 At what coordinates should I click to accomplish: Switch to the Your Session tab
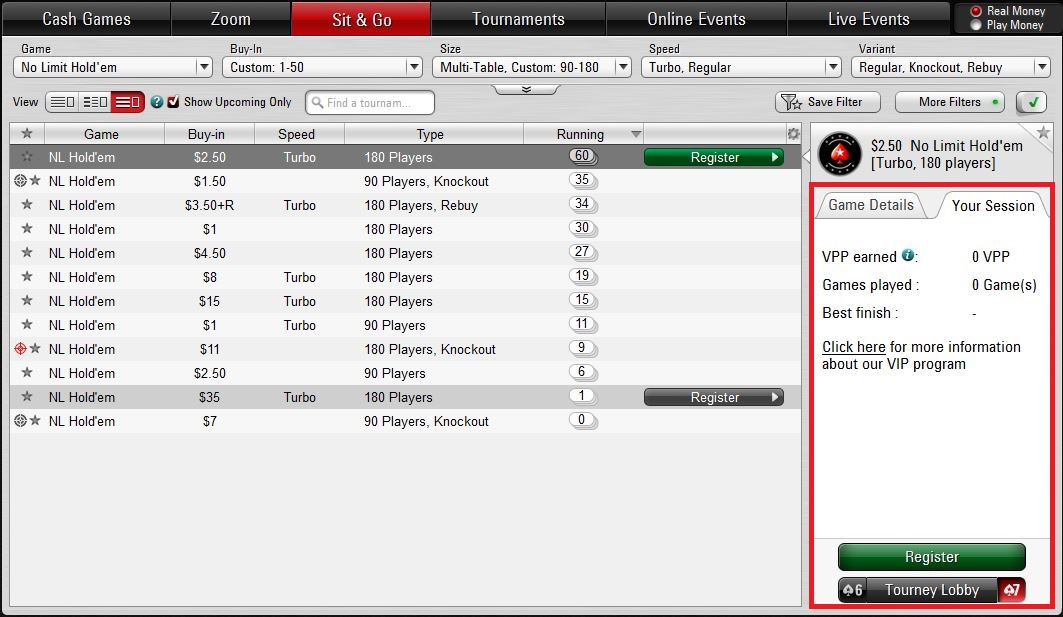[x=992, y=205]
